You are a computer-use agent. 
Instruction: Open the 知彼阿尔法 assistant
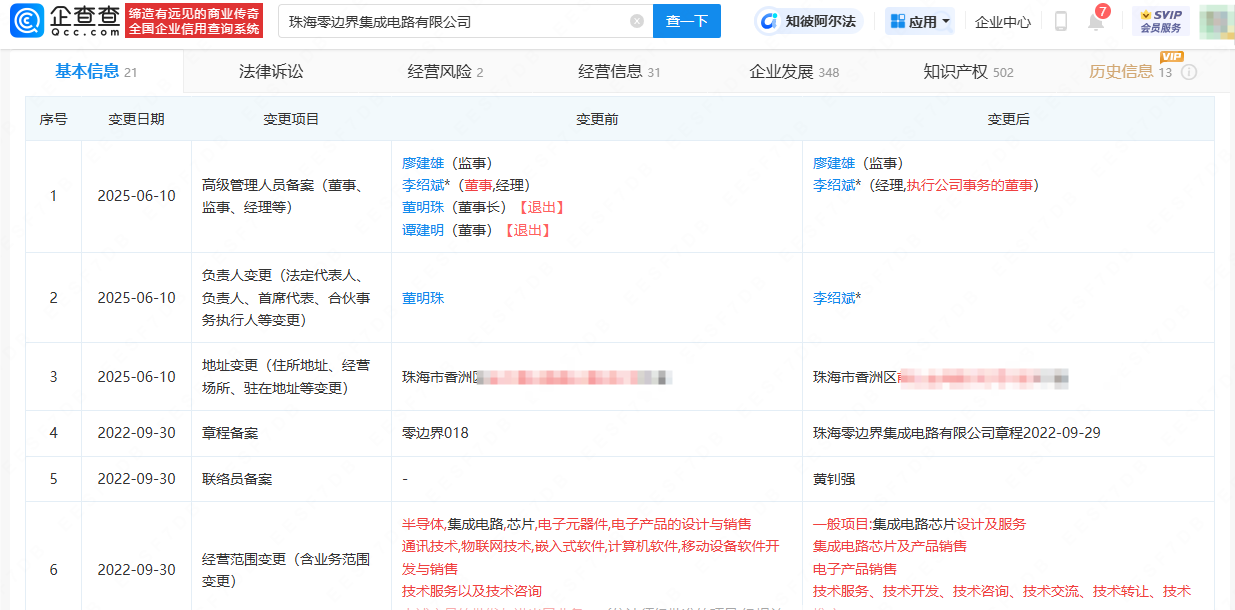[x=808, y=21]
